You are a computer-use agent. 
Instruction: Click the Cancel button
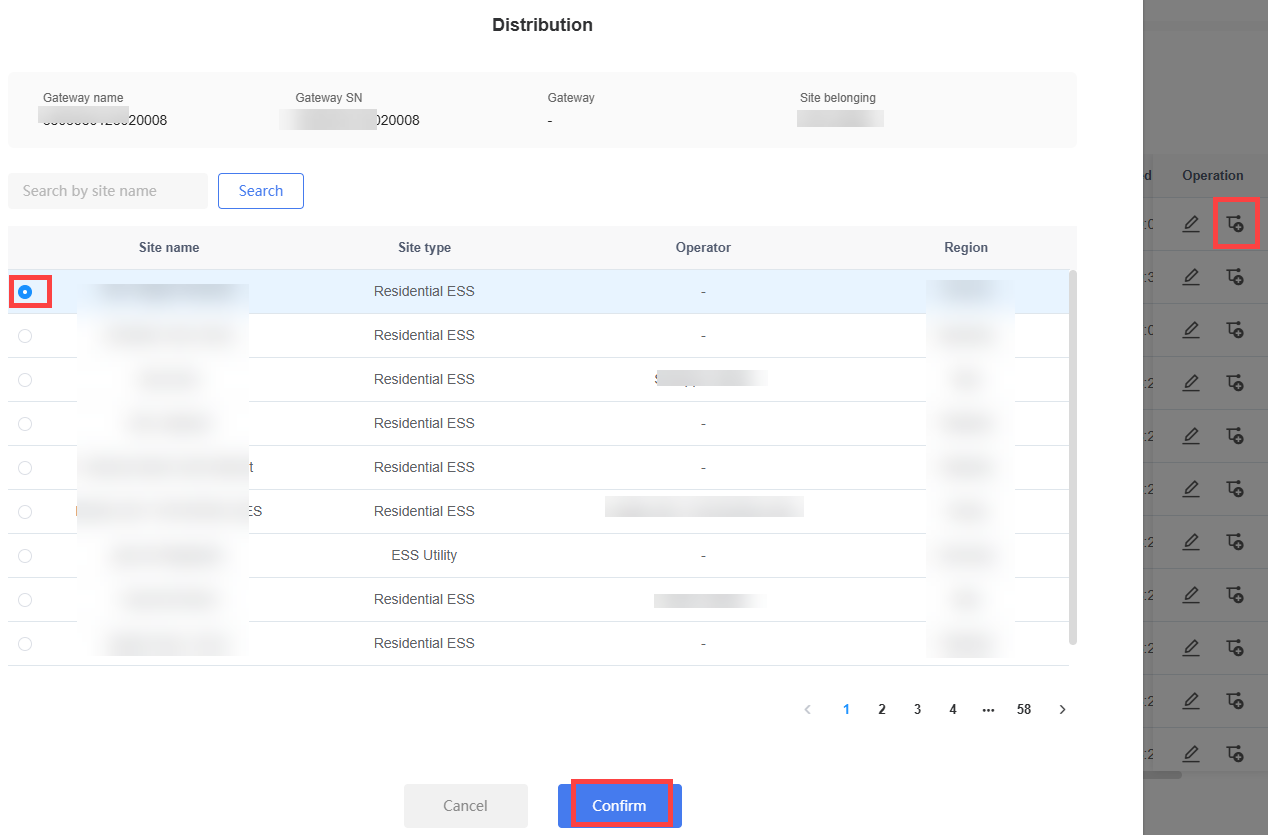465,805
